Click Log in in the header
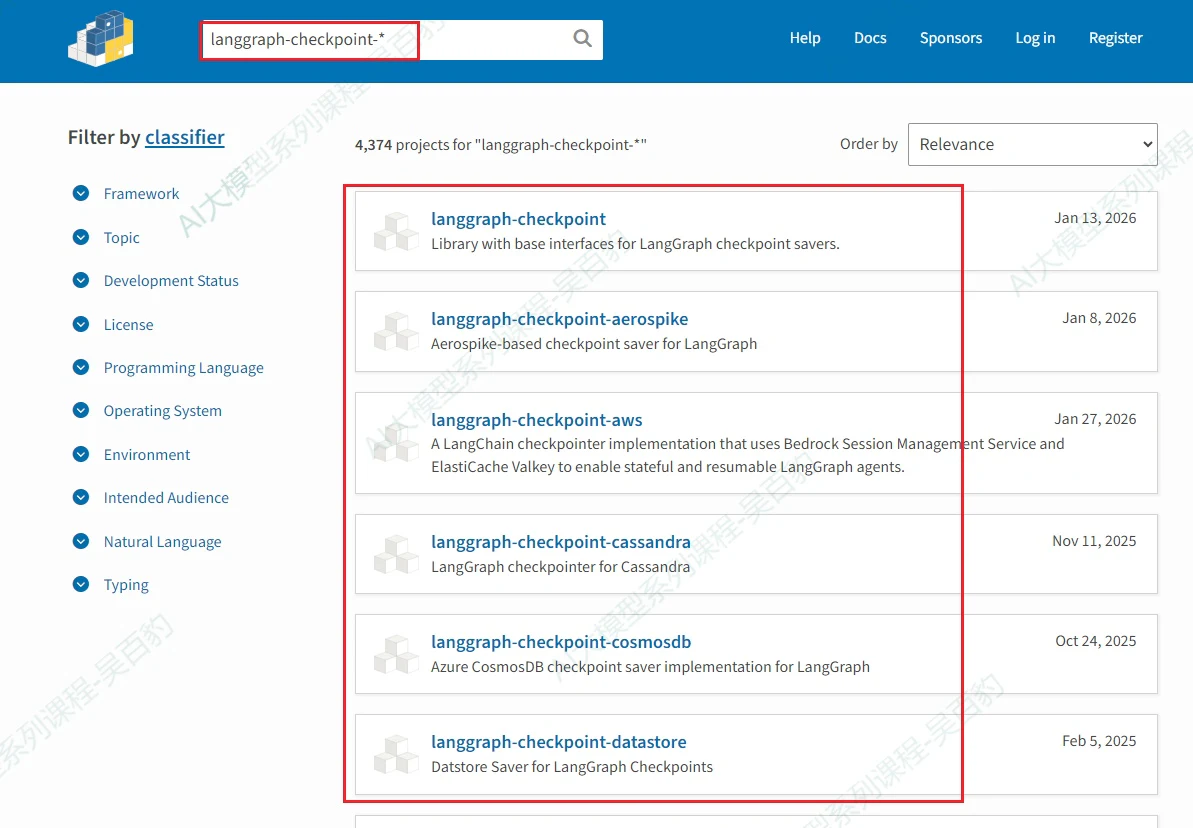 tap(1036, 38)
